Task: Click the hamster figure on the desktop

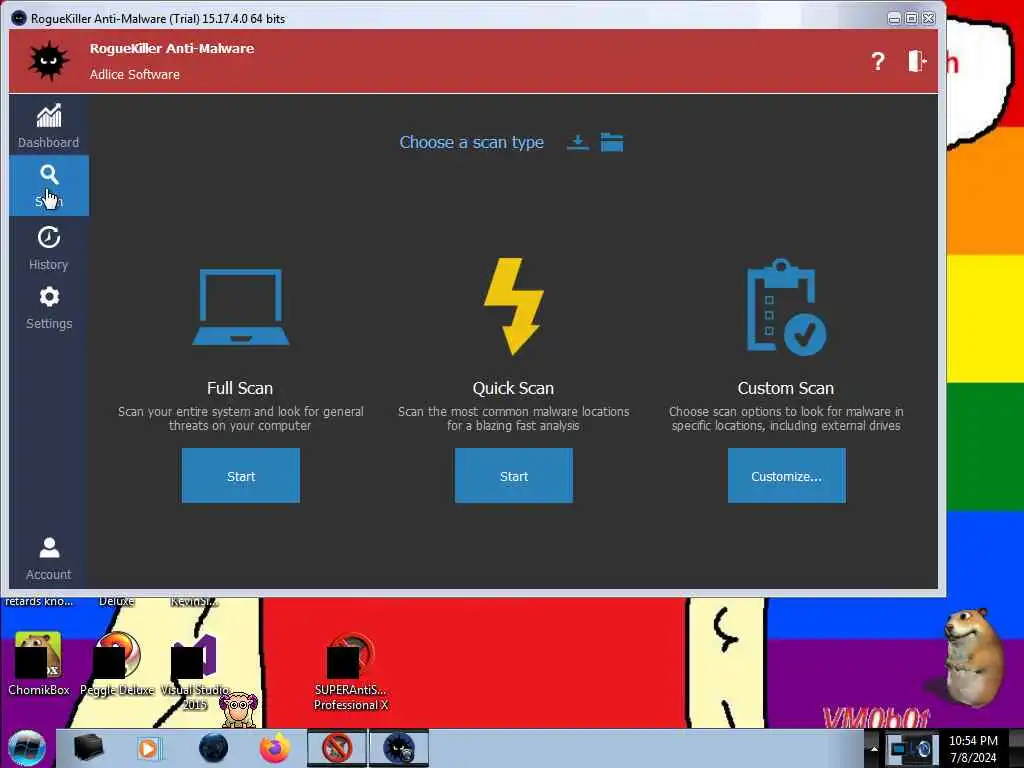Action: tap(973, 656)
